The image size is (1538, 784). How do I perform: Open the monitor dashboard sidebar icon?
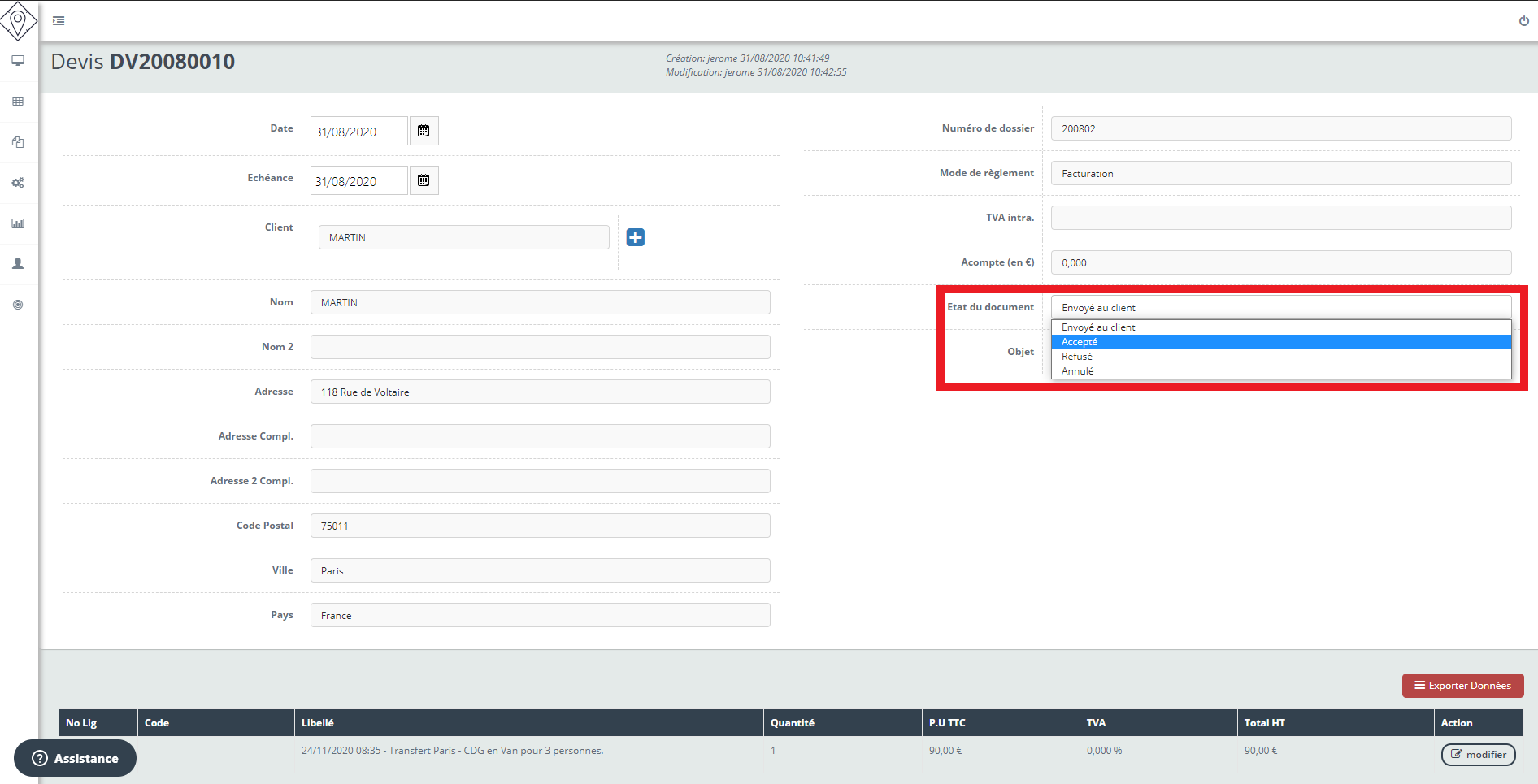pyautogui.click(x=18, y=61)
